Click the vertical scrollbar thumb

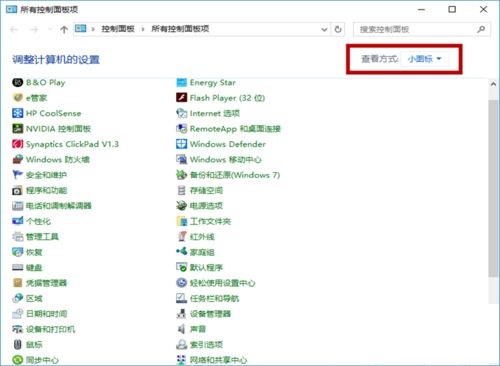click(493, 188)
